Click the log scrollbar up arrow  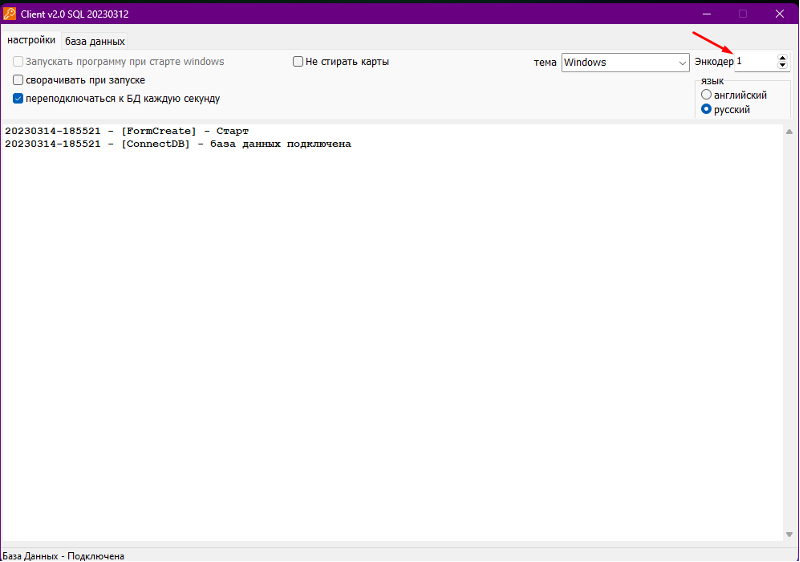pyautogui.click(x=789, y=132)
